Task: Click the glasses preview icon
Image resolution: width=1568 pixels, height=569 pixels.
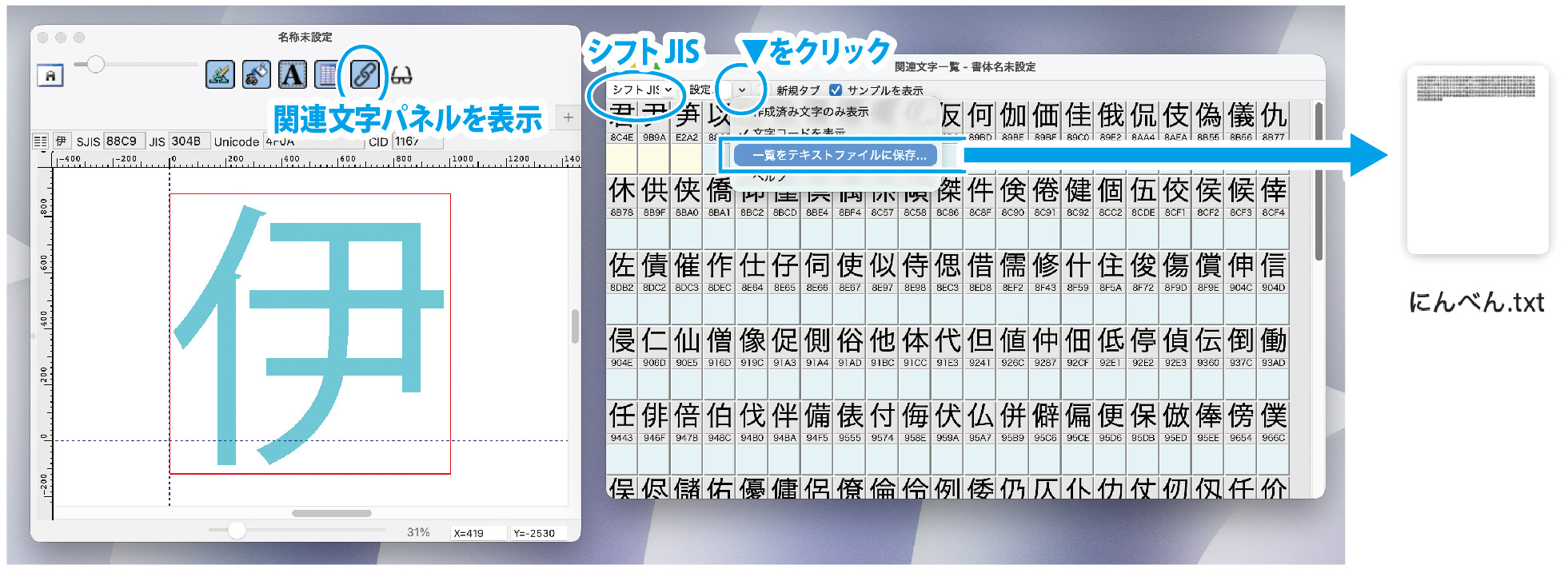Action: coord(401,76)
